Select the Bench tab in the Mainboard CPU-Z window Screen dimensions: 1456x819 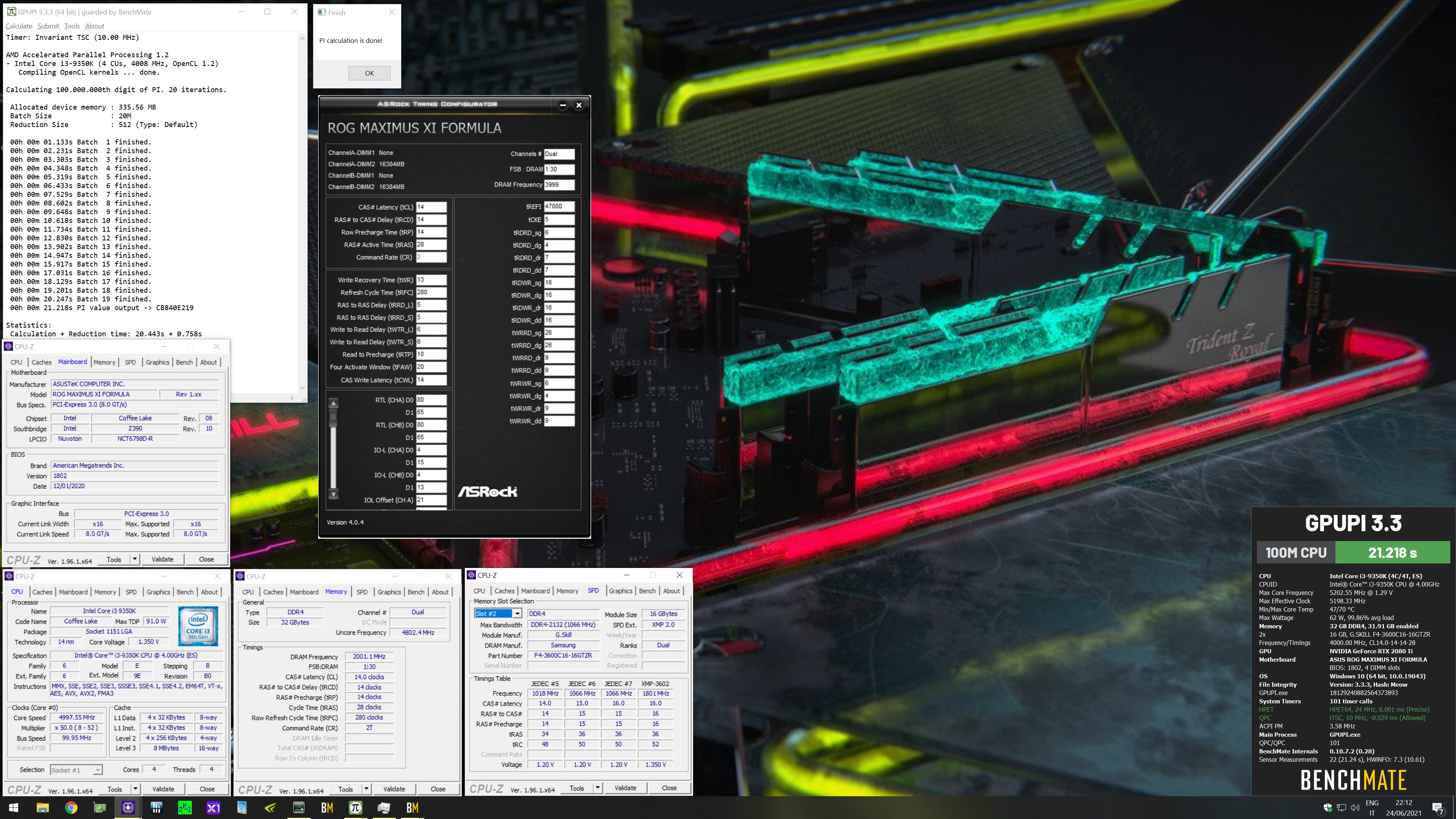point(184,362)
